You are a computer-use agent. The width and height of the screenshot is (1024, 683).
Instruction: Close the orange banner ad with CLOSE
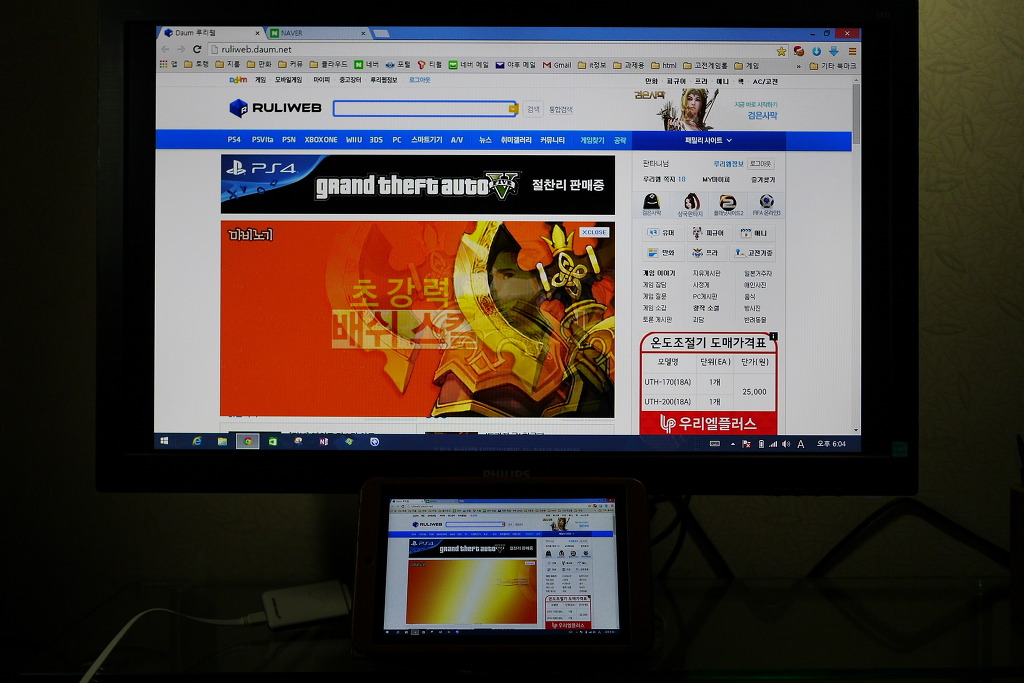(x=594, y=232)
